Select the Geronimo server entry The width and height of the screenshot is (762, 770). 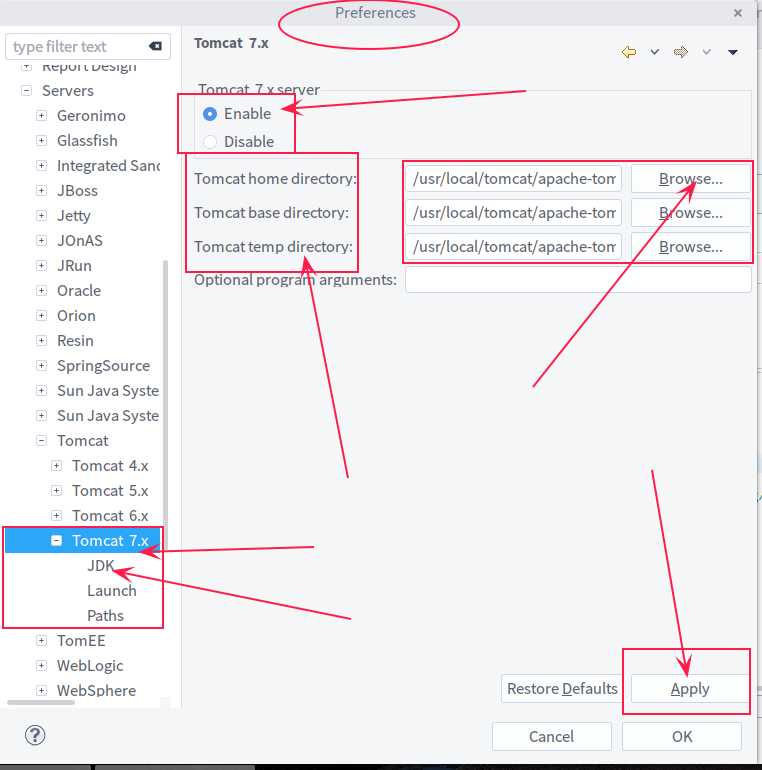[x=91, y=116]
